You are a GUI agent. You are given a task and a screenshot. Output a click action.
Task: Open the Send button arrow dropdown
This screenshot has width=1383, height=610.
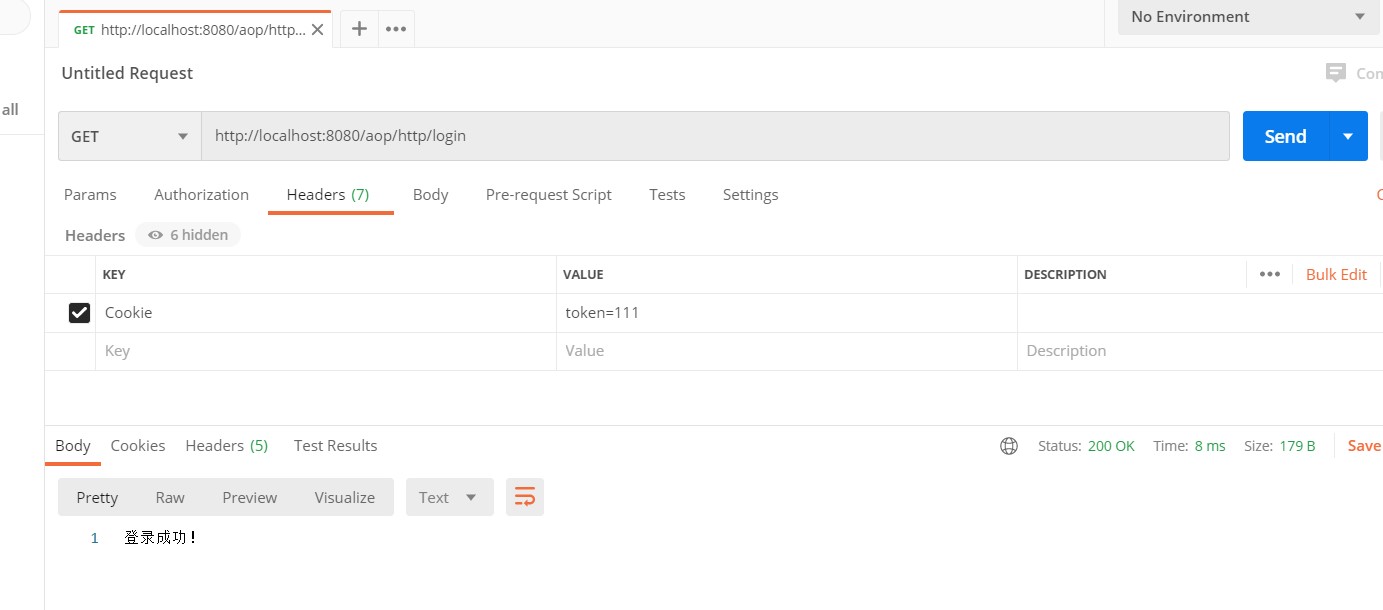point(1348,136)
